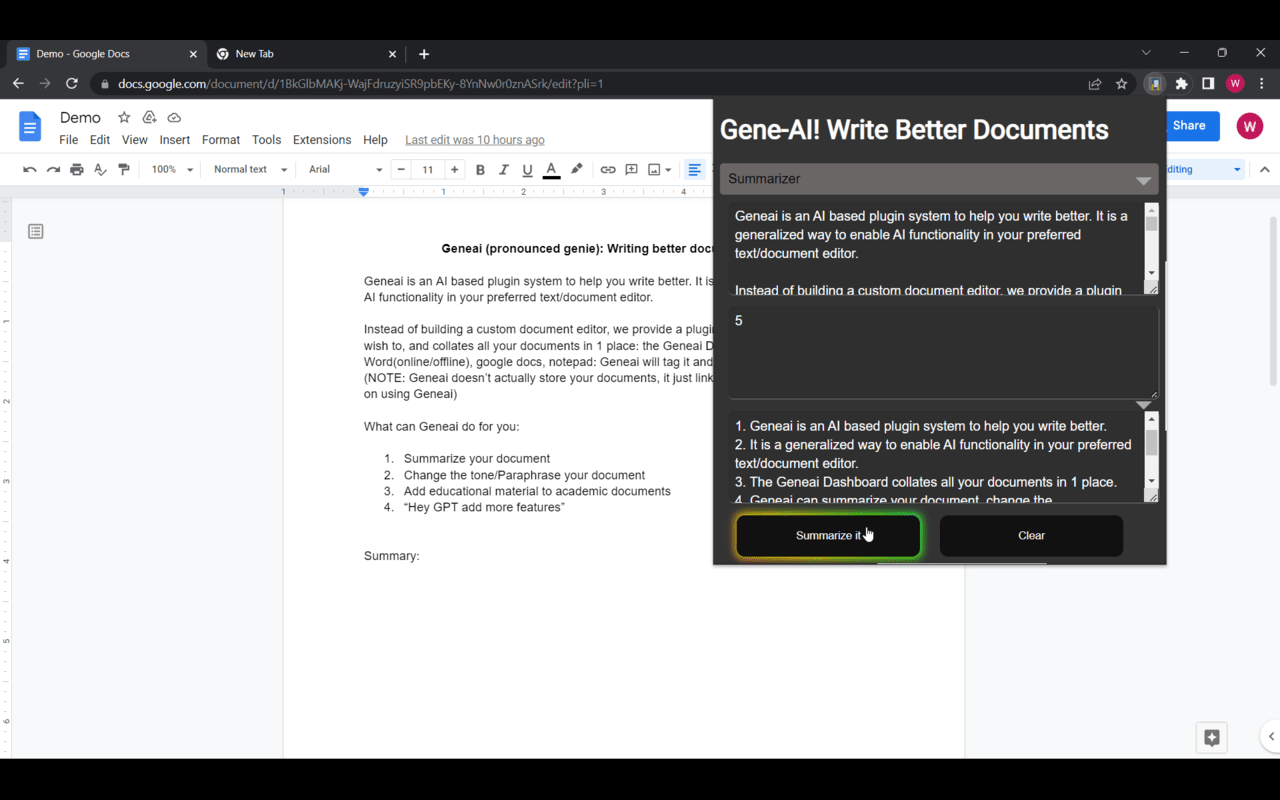Click the Clear button in Gene-AI panel

tap(1031, 535)
